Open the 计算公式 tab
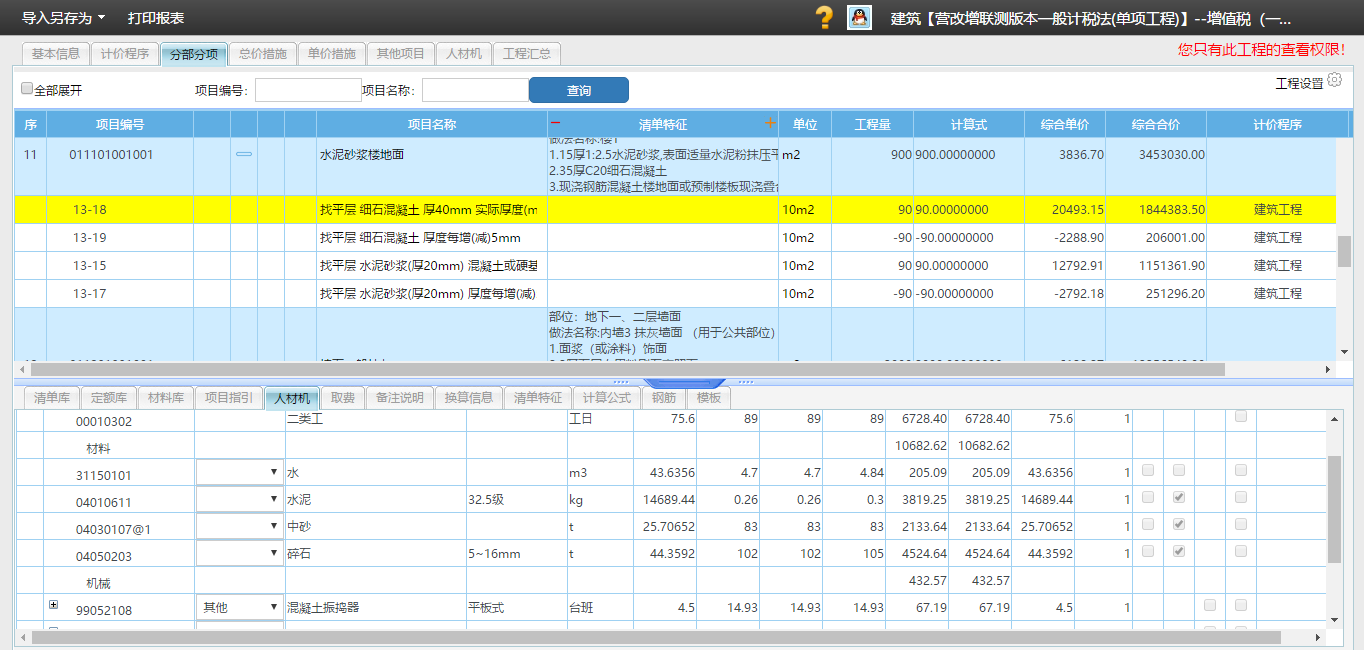Image resolution: width=1364 pixels, height=650 pixels. tap(607, 398)
